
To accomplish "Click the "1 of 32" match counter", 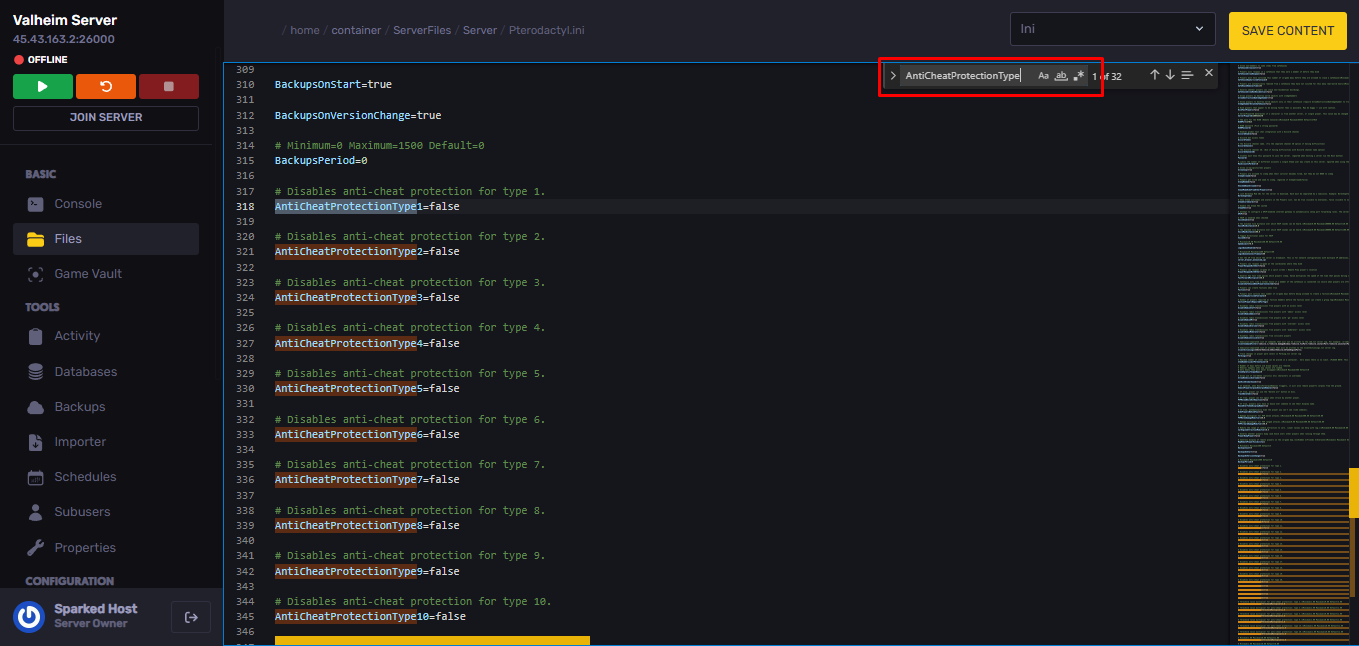I will point(1107,76).
